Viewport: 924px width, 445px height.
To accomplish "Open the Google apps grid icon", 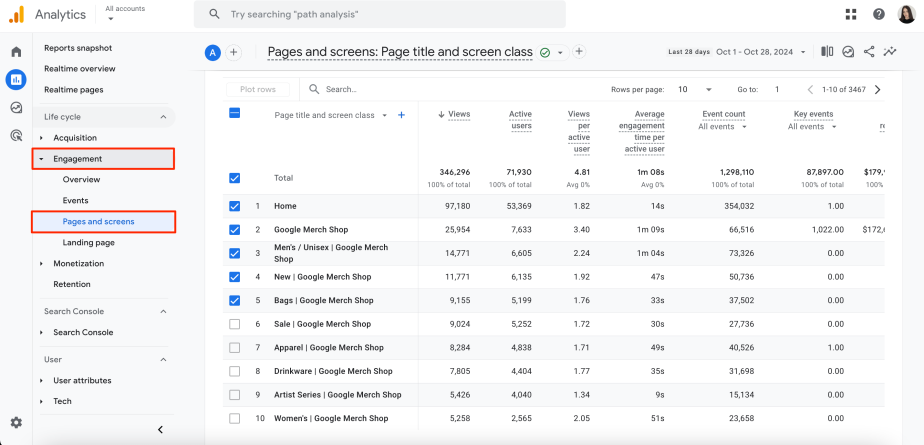I will [850, 14].
